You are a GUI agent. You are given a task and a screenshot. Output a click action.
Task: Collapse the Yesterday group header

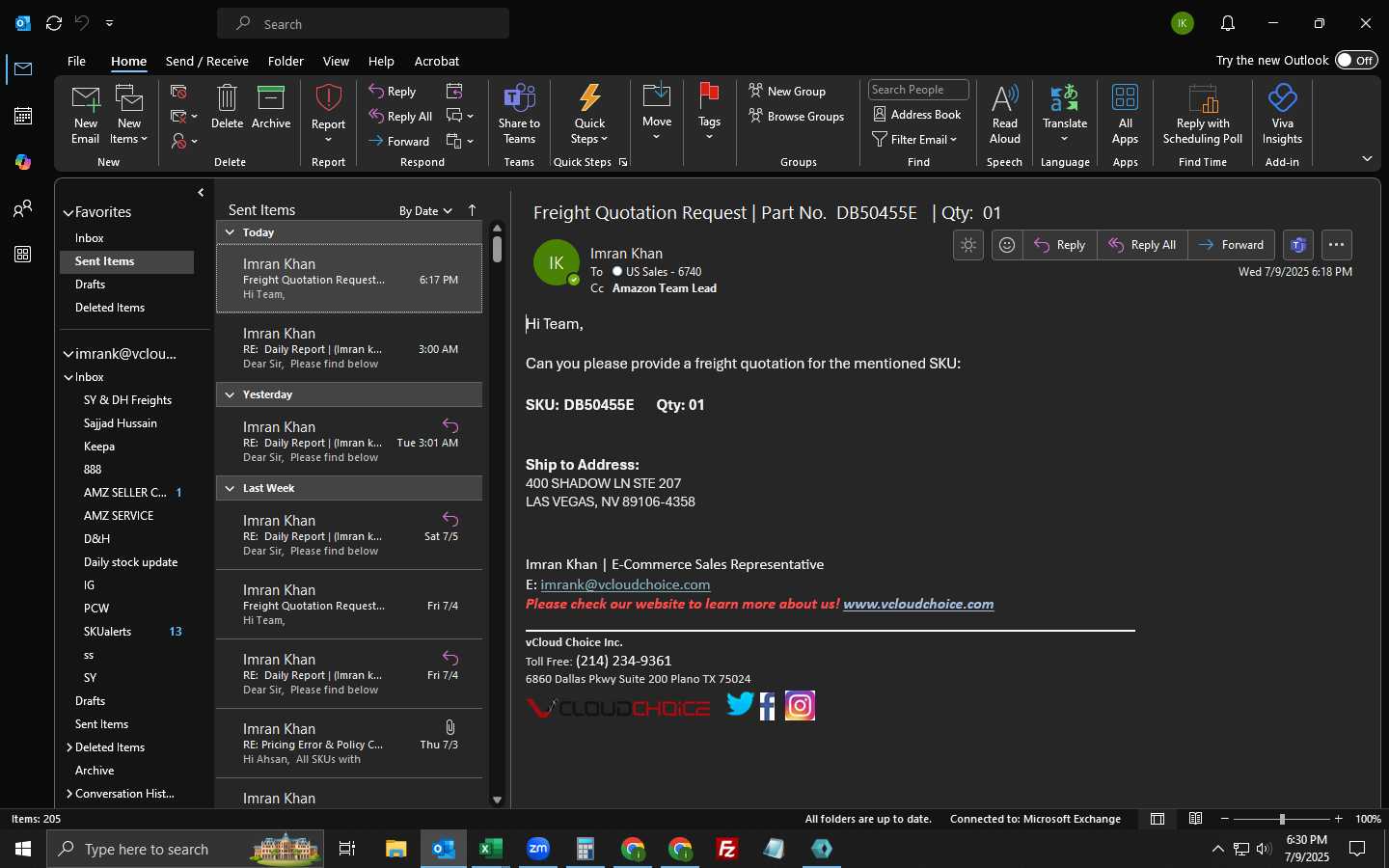click(230, 394)
